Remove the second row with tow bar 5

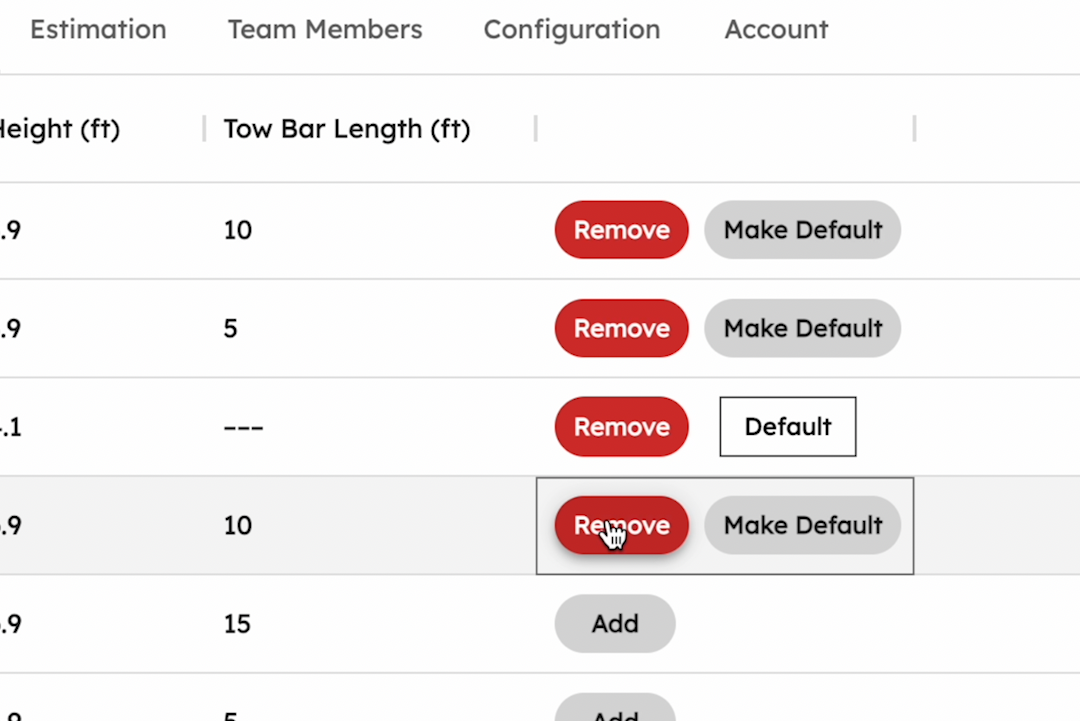pos(622,328)
